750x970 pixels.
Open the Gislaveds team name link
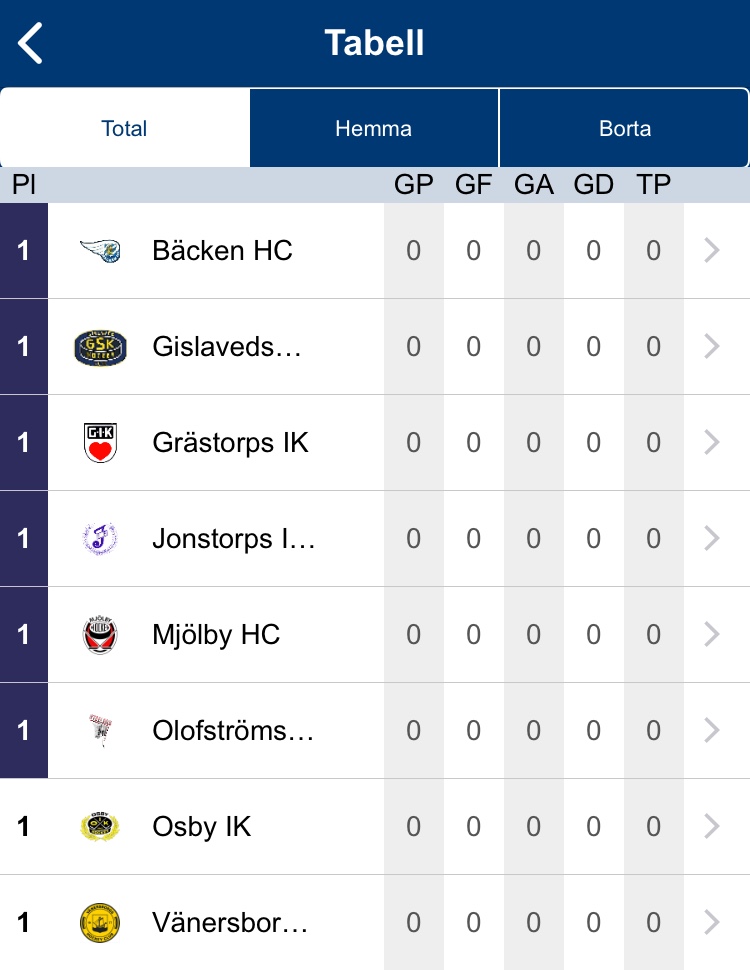[226, 347]
